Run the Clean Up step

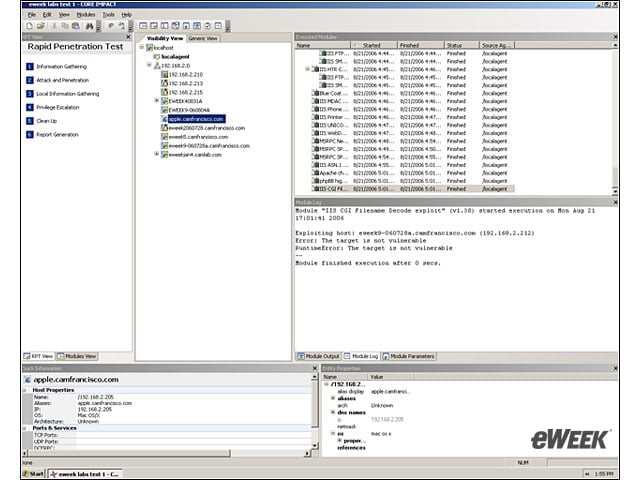point(47,121)
